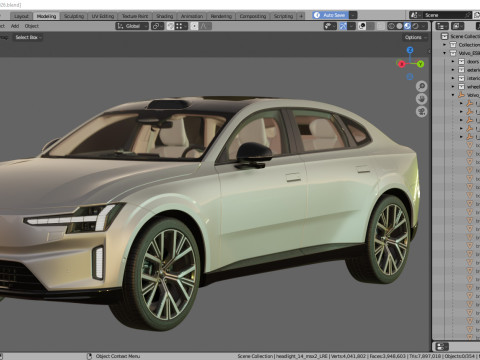480x360 pixels.
Task: Switch to the UV Editing workspace tab
Action: tap(103, 16)
